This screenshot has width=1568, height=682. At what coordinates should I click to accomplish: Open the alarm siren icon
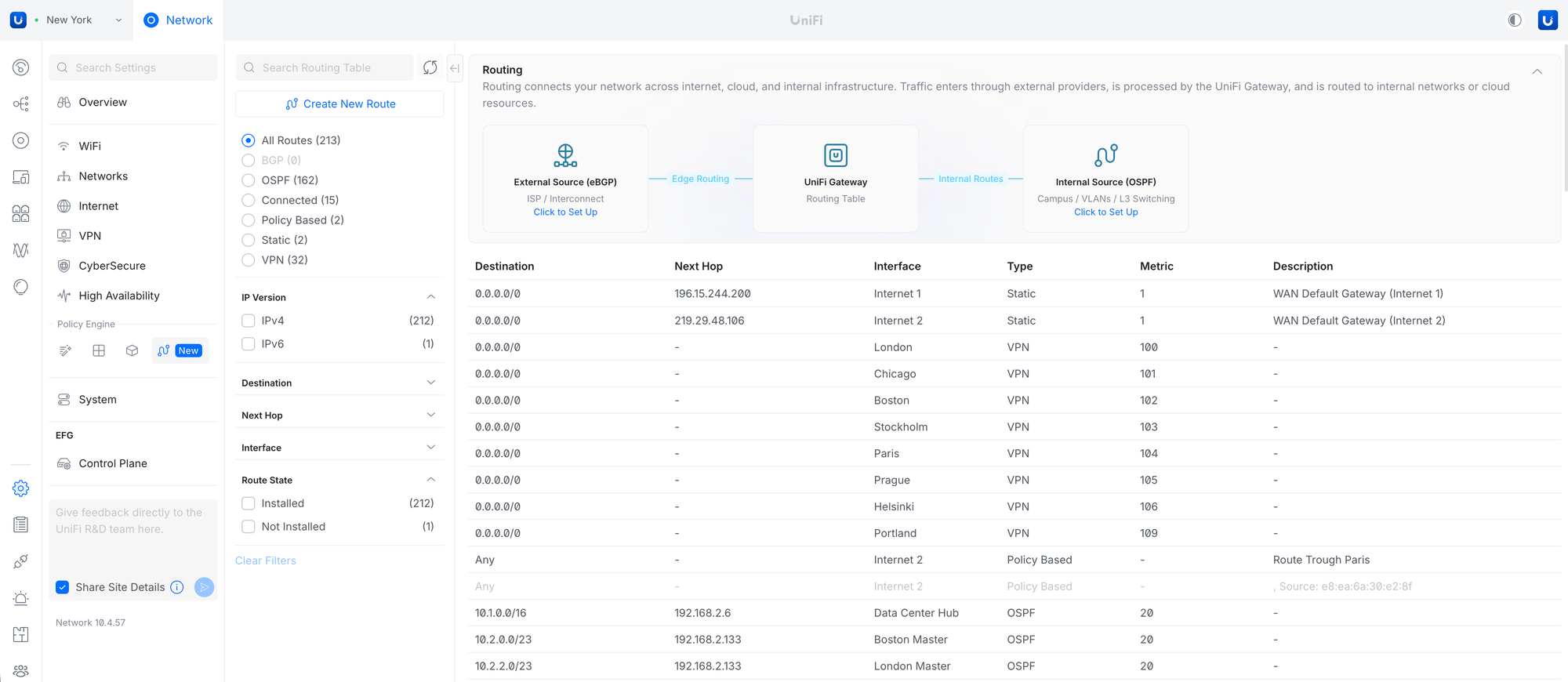[x=21, y=598]
